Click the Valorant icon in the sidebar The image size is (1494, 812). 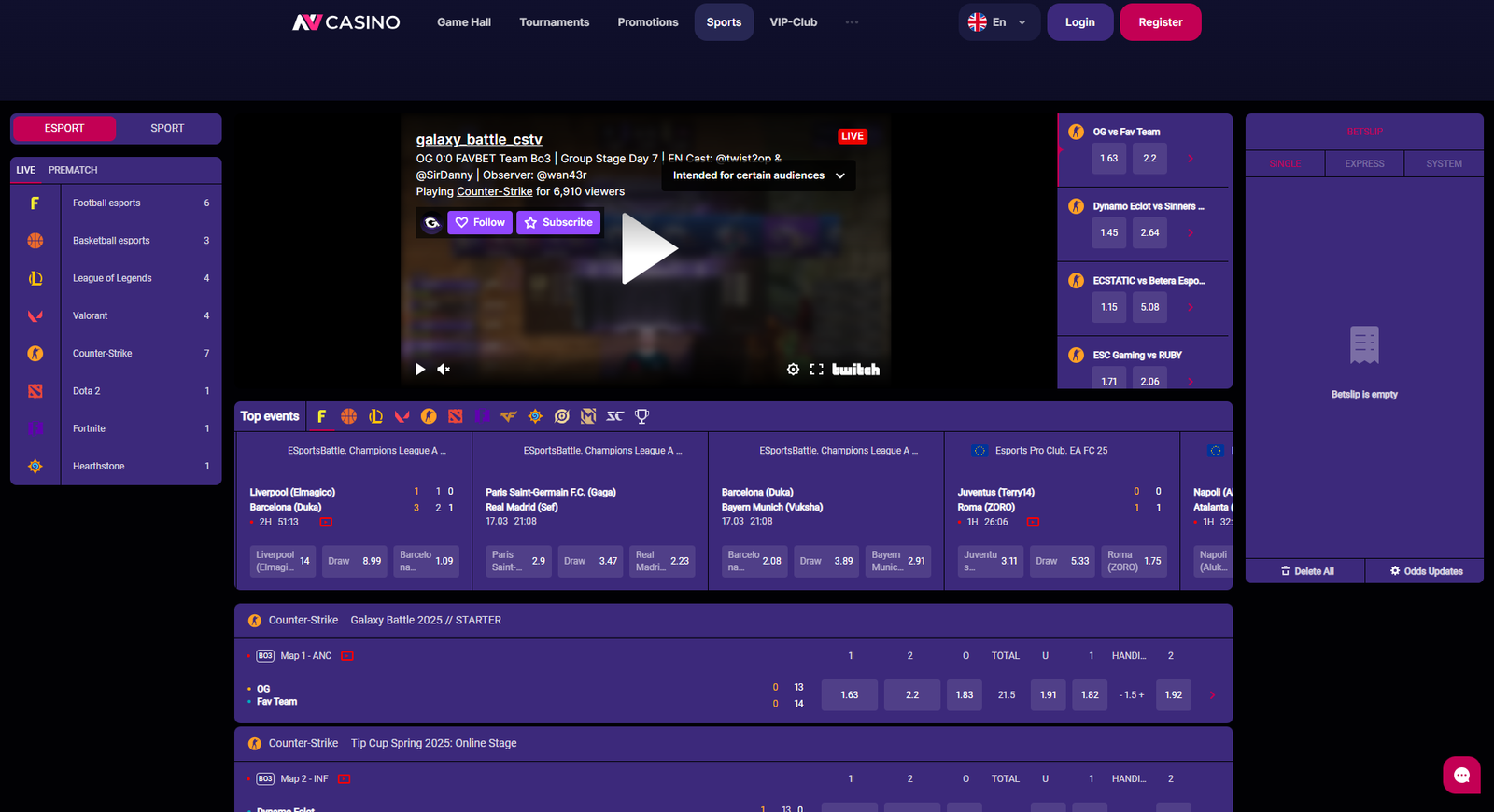(x=35, y=316)
